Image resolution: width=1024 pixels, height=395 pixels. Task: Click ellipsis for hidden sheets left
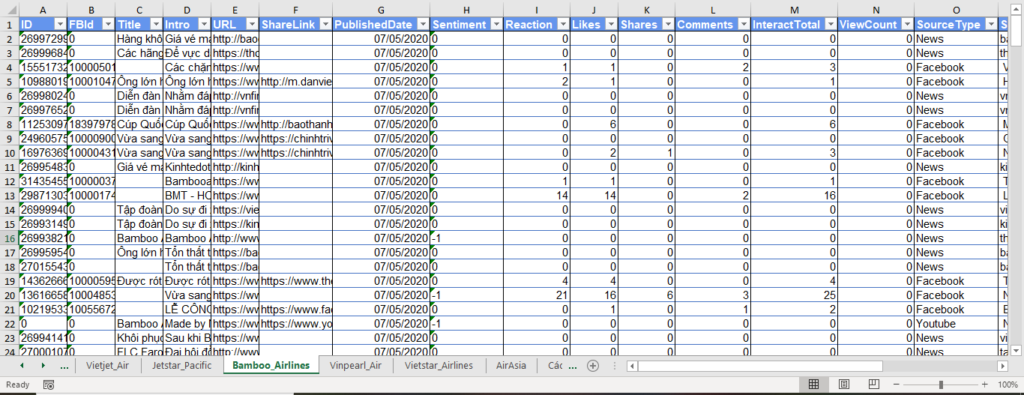pyautogui.click(x=64, y=366)
